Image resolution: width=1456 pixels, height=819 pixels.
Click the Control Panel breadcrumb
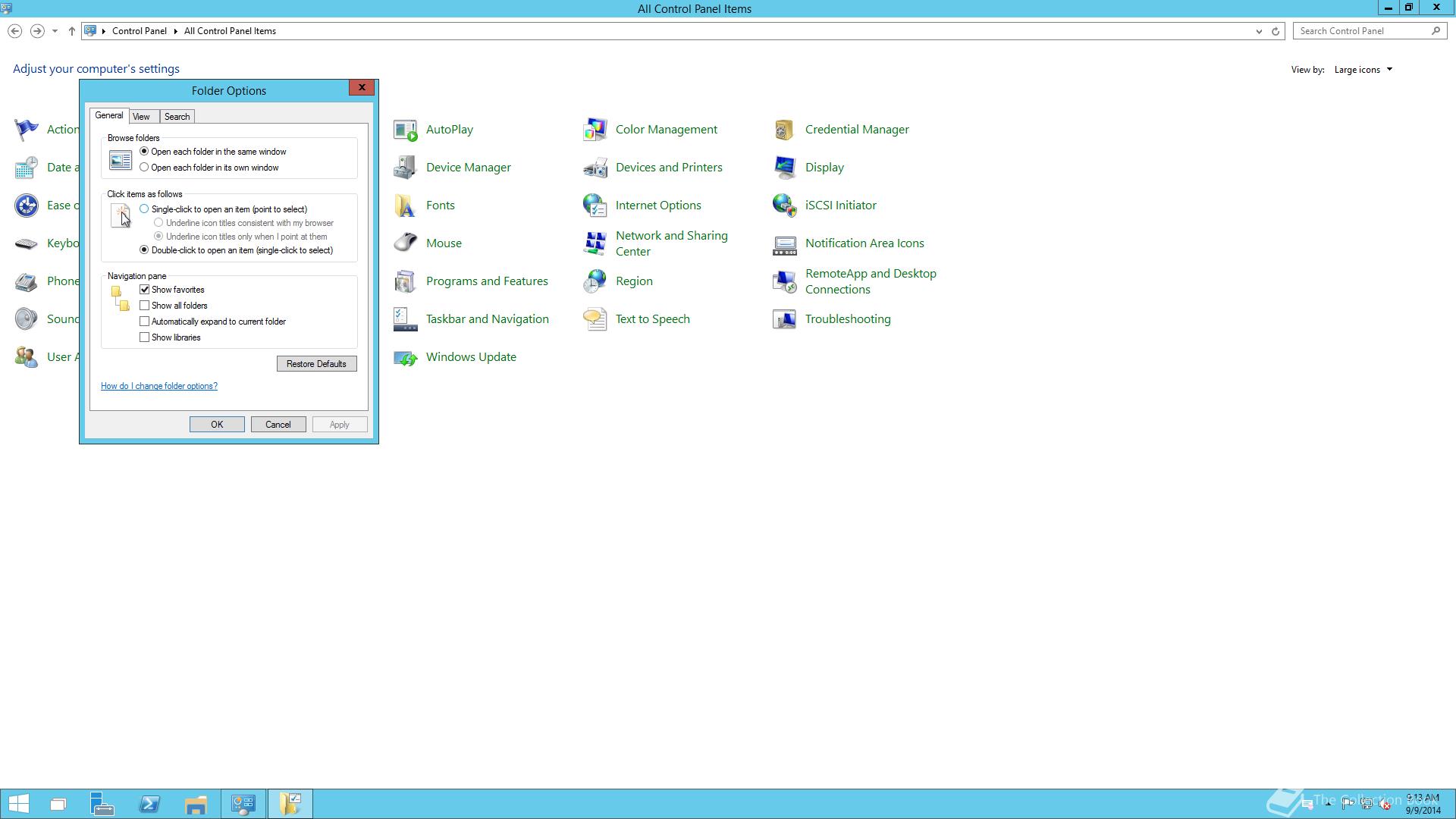[x=140, y=31]
